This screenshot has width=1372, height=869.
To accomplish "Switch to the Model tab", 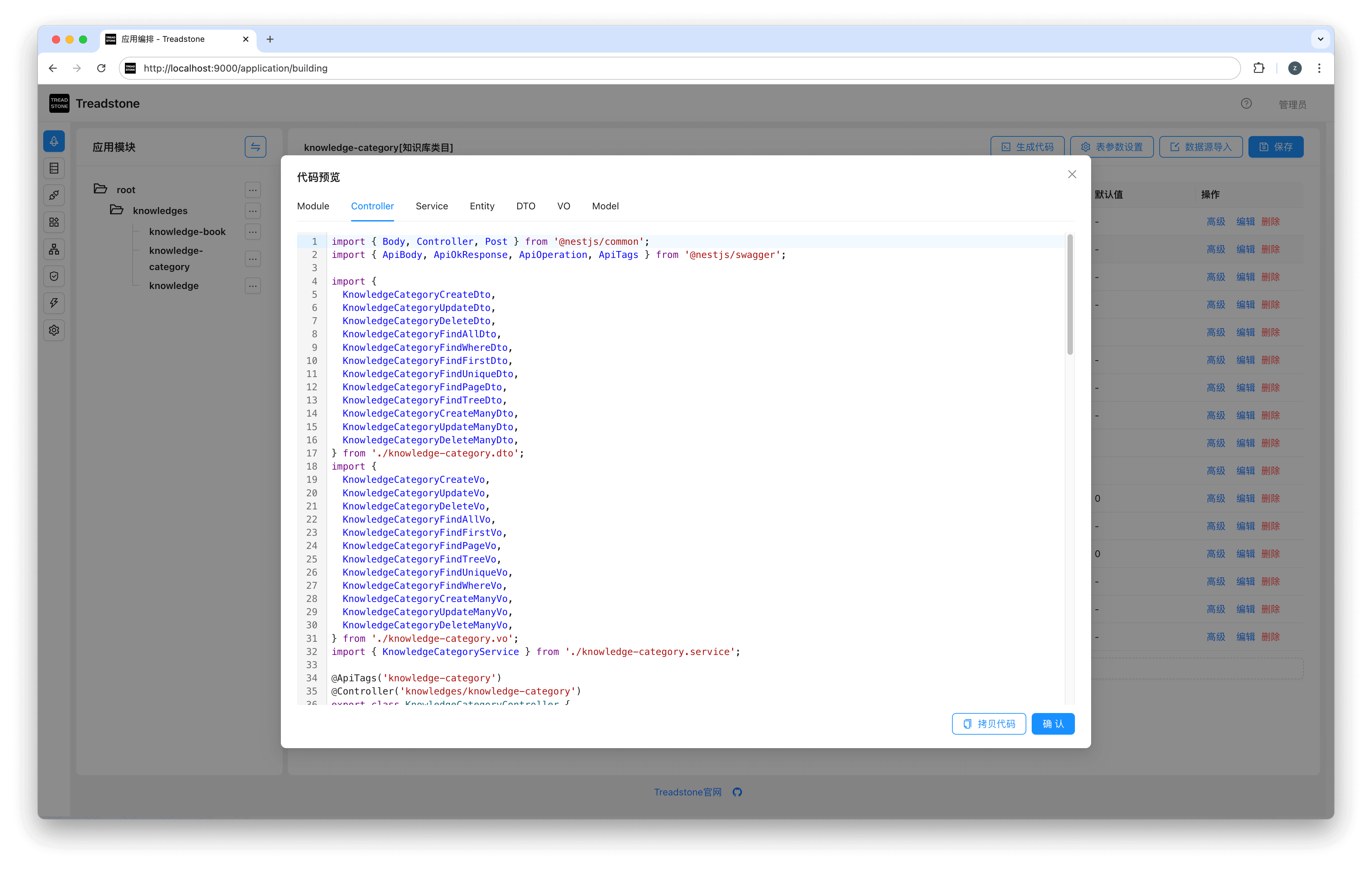I will 605,206.
